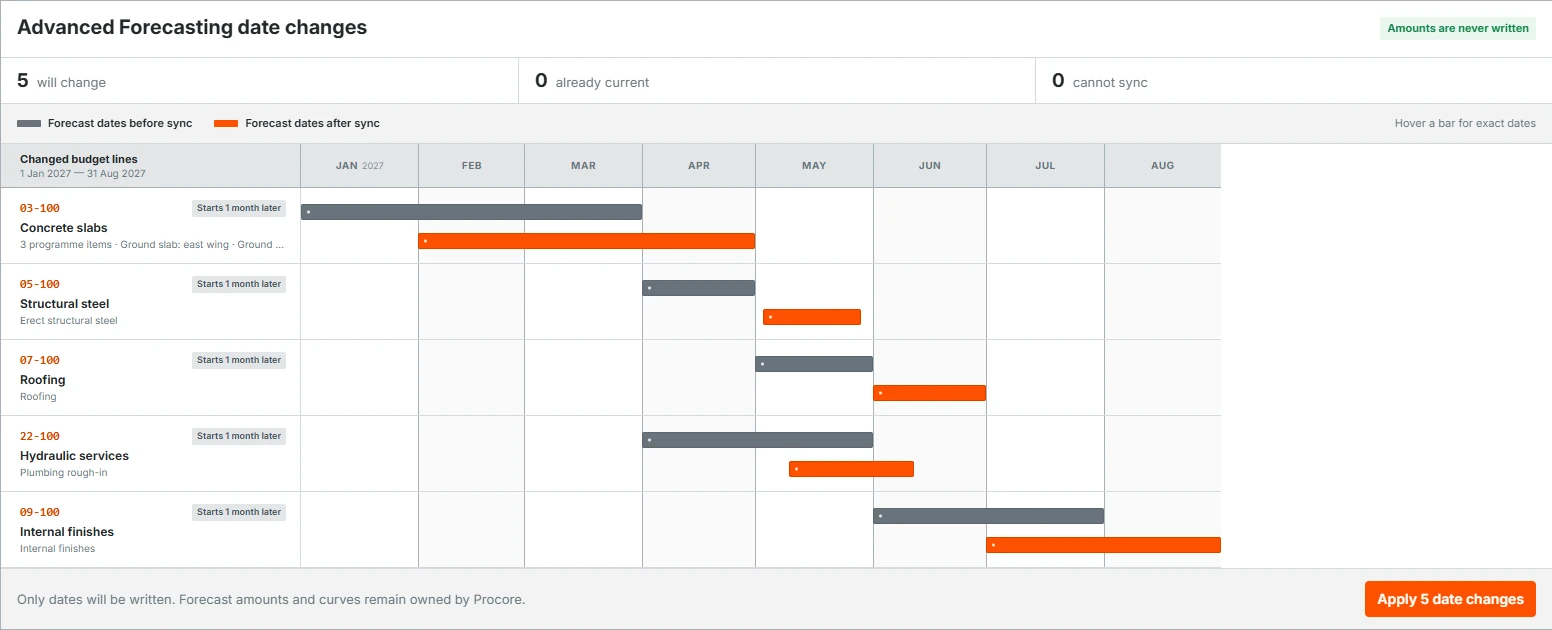Click the 'Hover a bar for exact dates' hint
Viewport: 1552px width, 630px height.
tap(1465, 124)
